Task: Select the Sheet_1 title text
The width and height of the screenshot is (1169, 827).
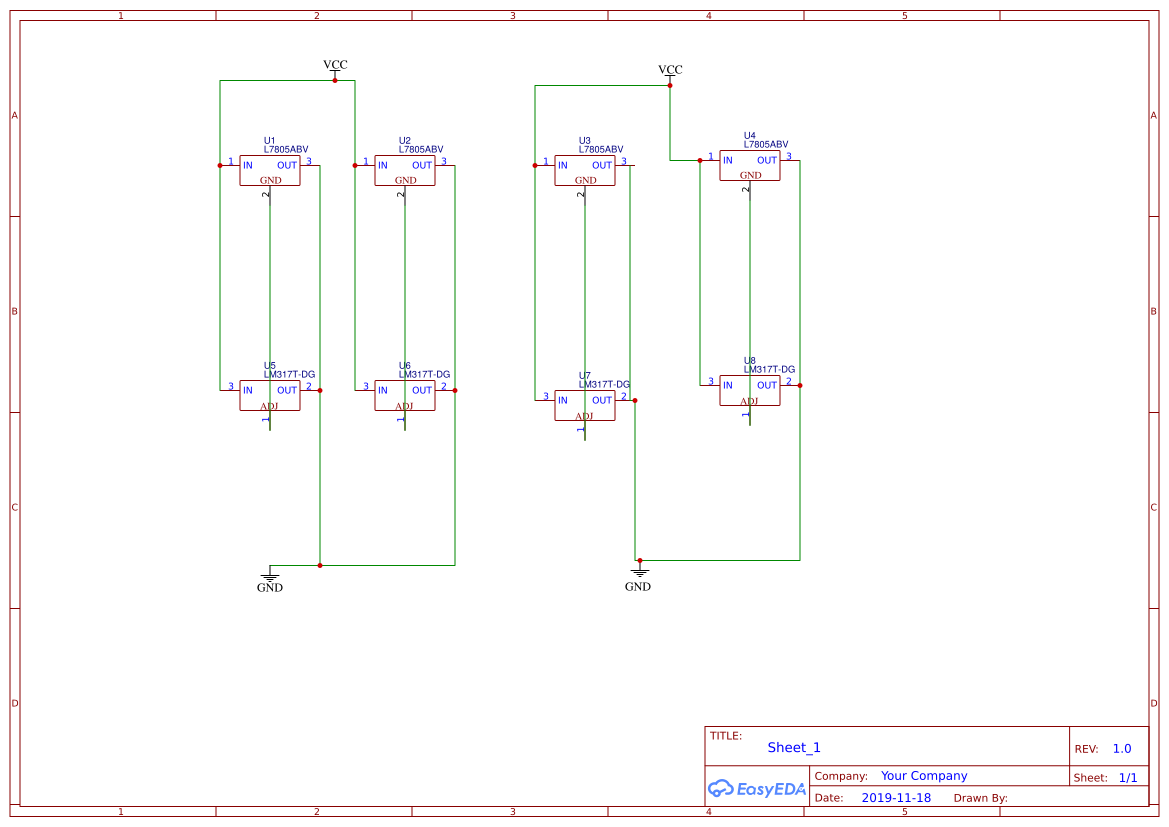Action: point(794,748)
